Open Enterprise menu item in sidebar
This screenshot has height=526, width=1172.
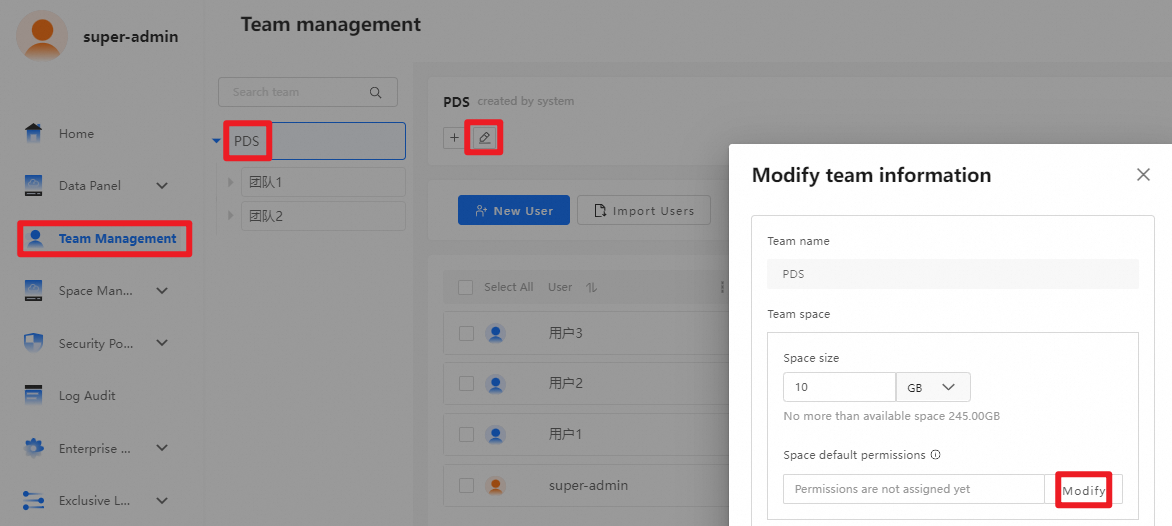[96, 449]
